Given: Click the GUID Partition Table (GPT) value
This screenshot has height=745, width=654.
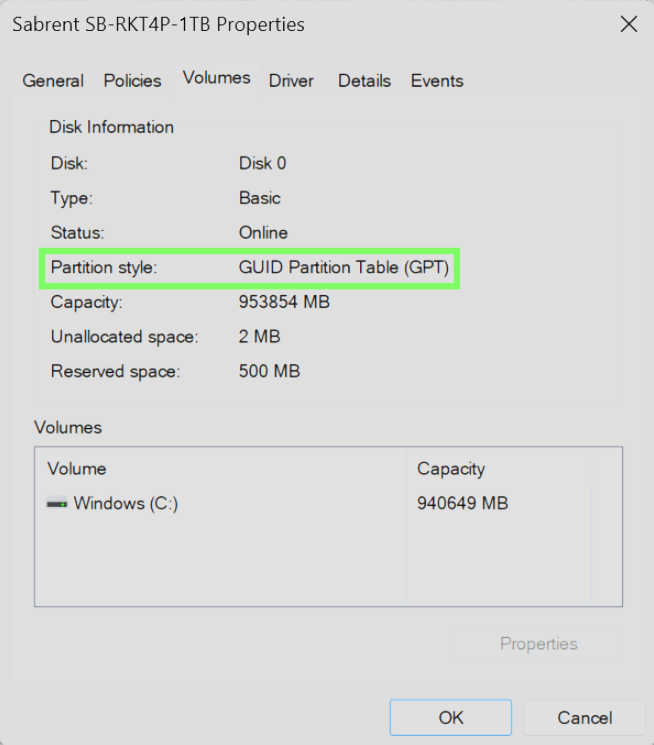Looking at the screenshot, I should 344,268.
